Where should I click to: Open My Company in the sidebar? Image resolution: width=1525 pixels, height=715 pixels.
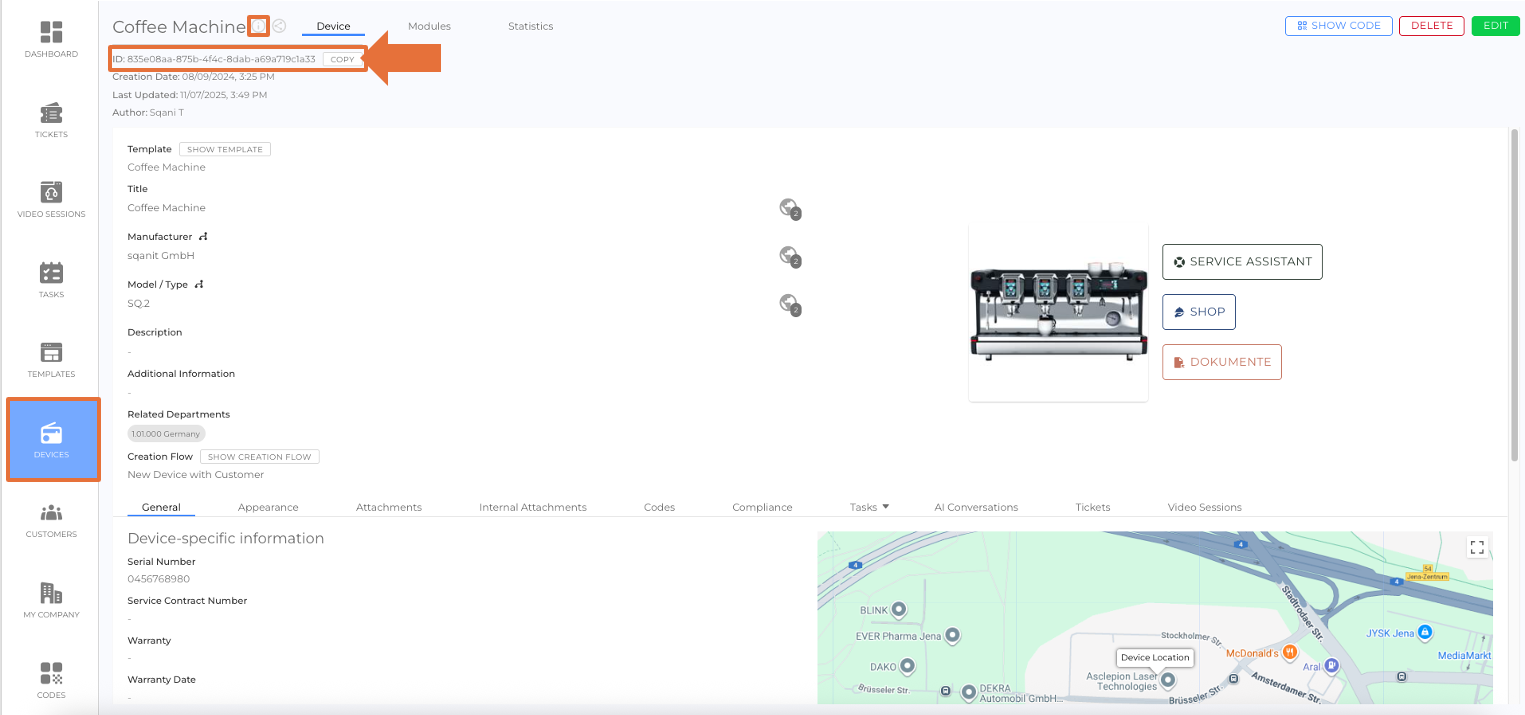51,600
